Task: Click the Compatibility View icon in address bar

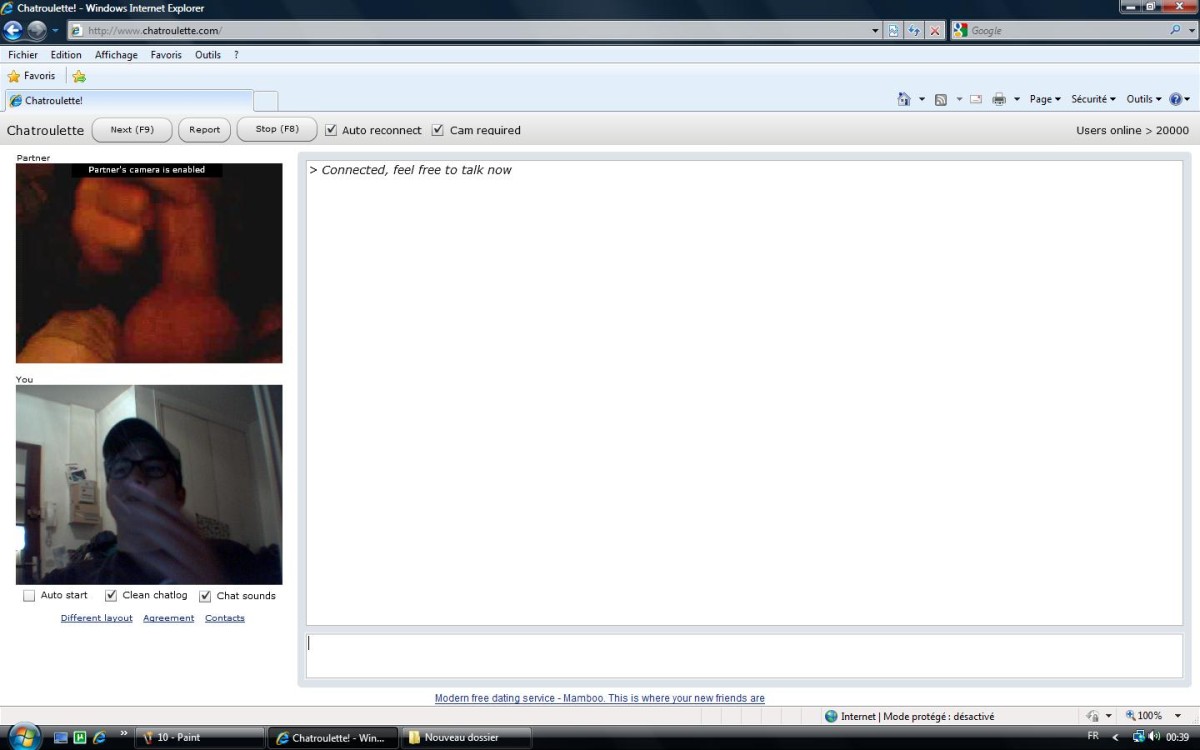Action: point(893,31)
